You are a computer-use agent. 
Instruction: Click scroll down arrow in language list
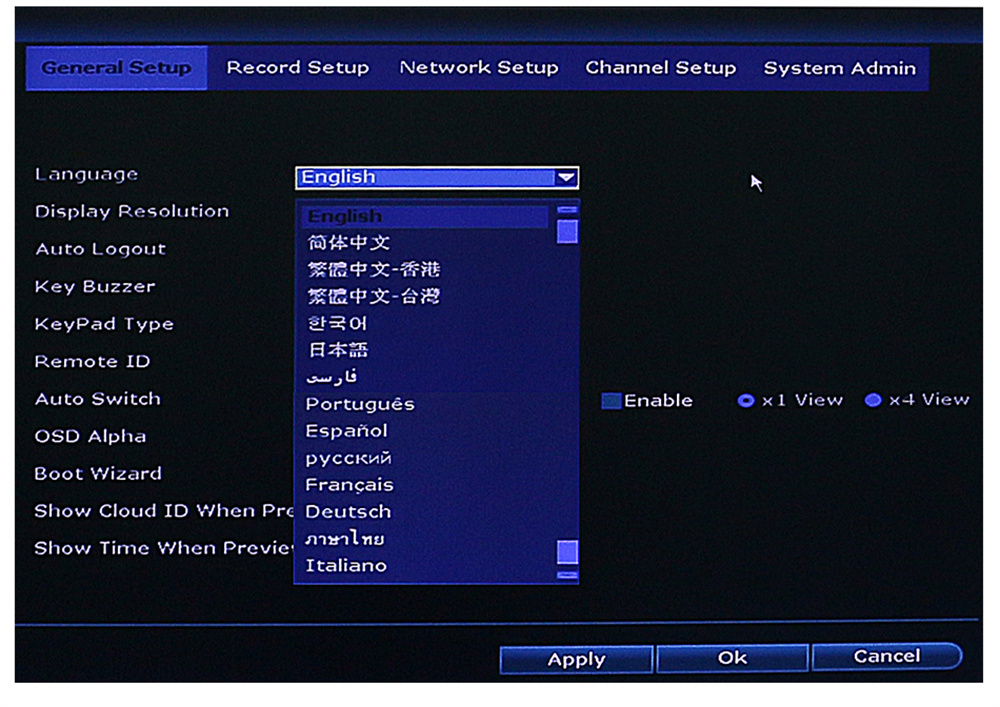pos(567,575)
